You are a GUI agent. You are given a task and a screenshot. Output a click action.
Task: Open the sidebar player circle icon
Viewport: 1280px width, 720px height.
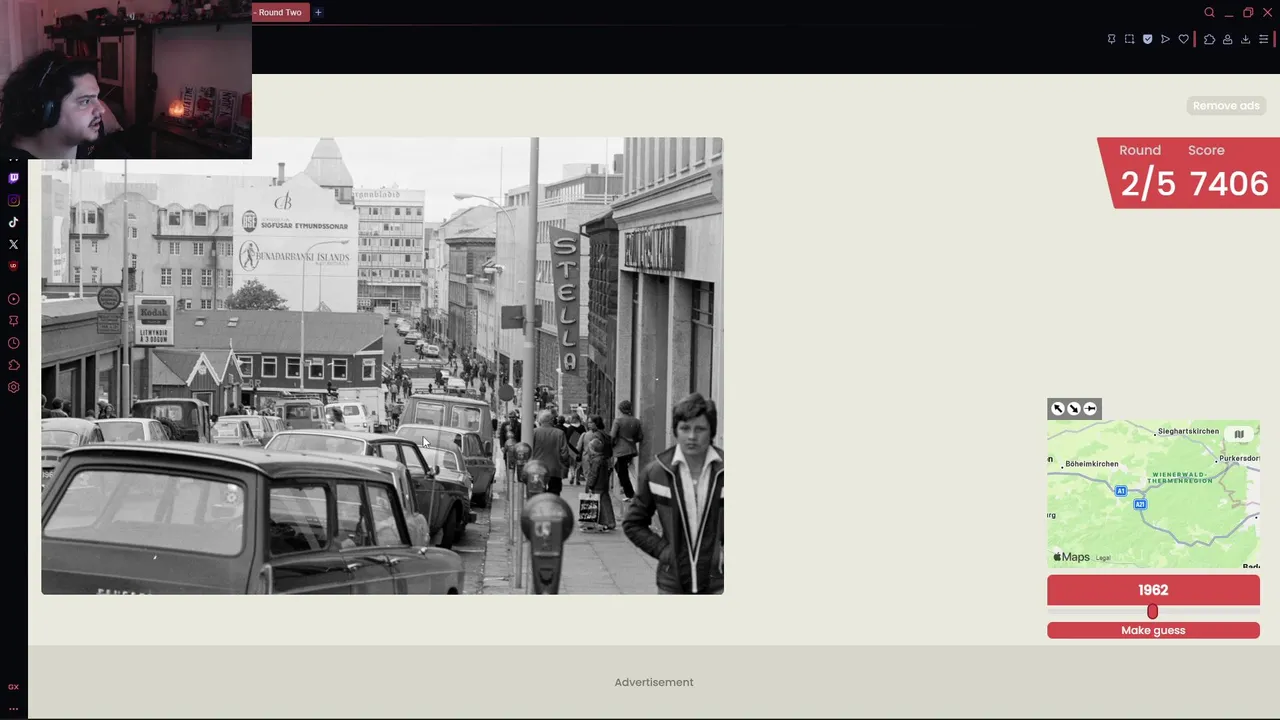pos(13,299)
